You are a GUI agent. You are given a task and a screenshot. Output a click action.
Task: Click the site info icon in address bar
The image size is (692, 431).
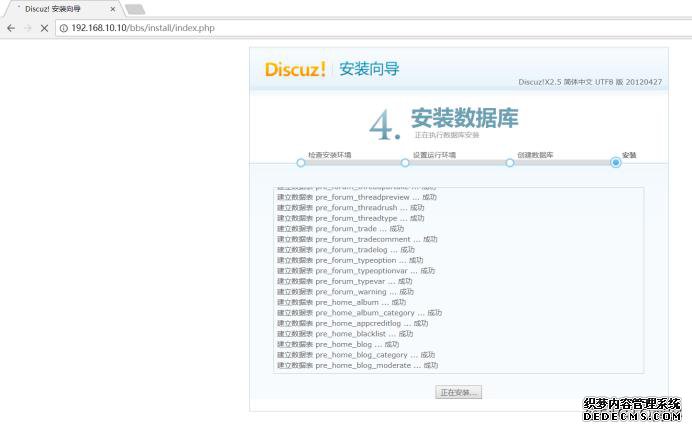coord(64,28)
